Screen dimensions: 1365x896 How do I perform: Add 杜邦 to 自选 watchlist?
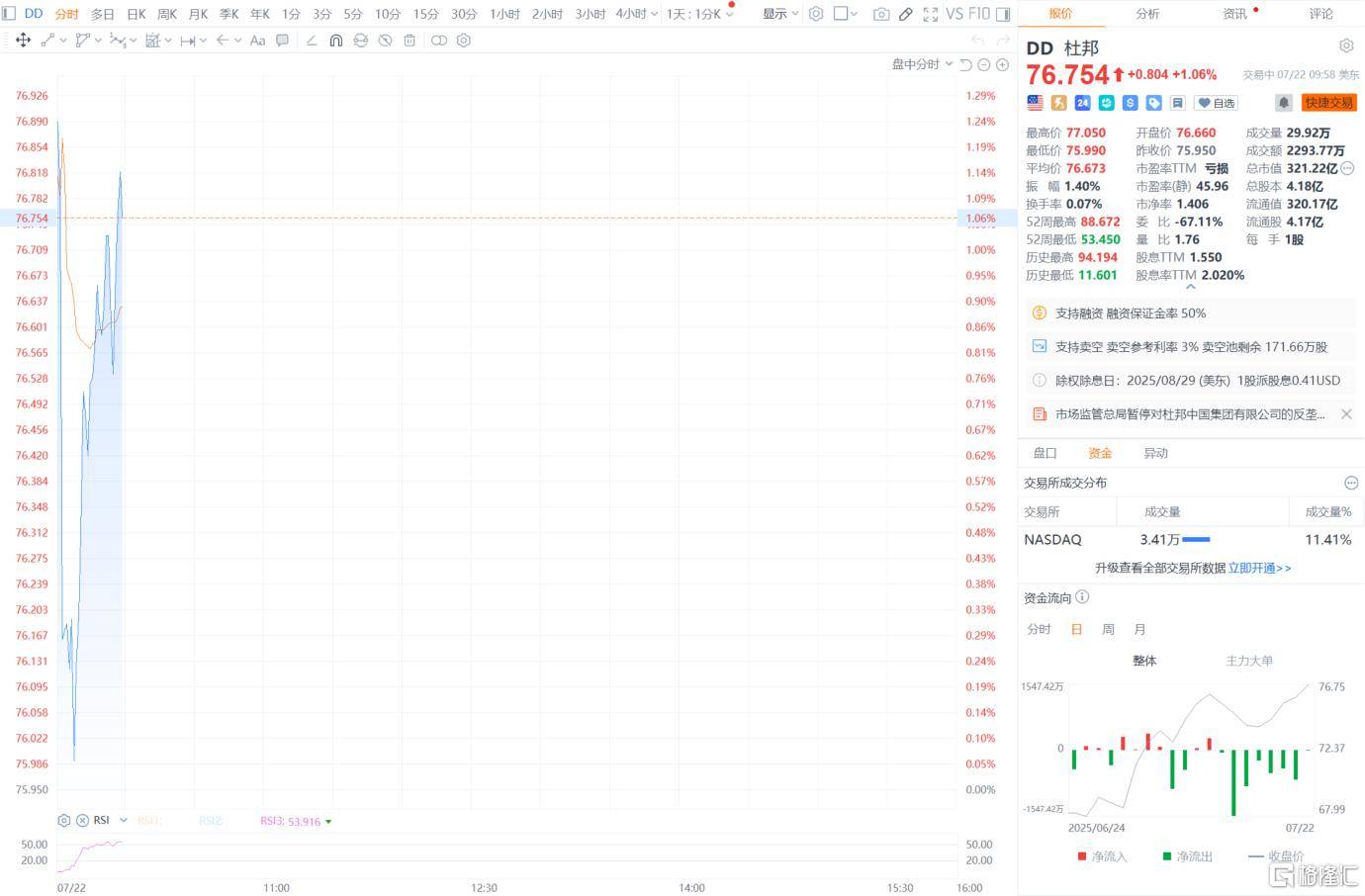[x=1214, y=103]
